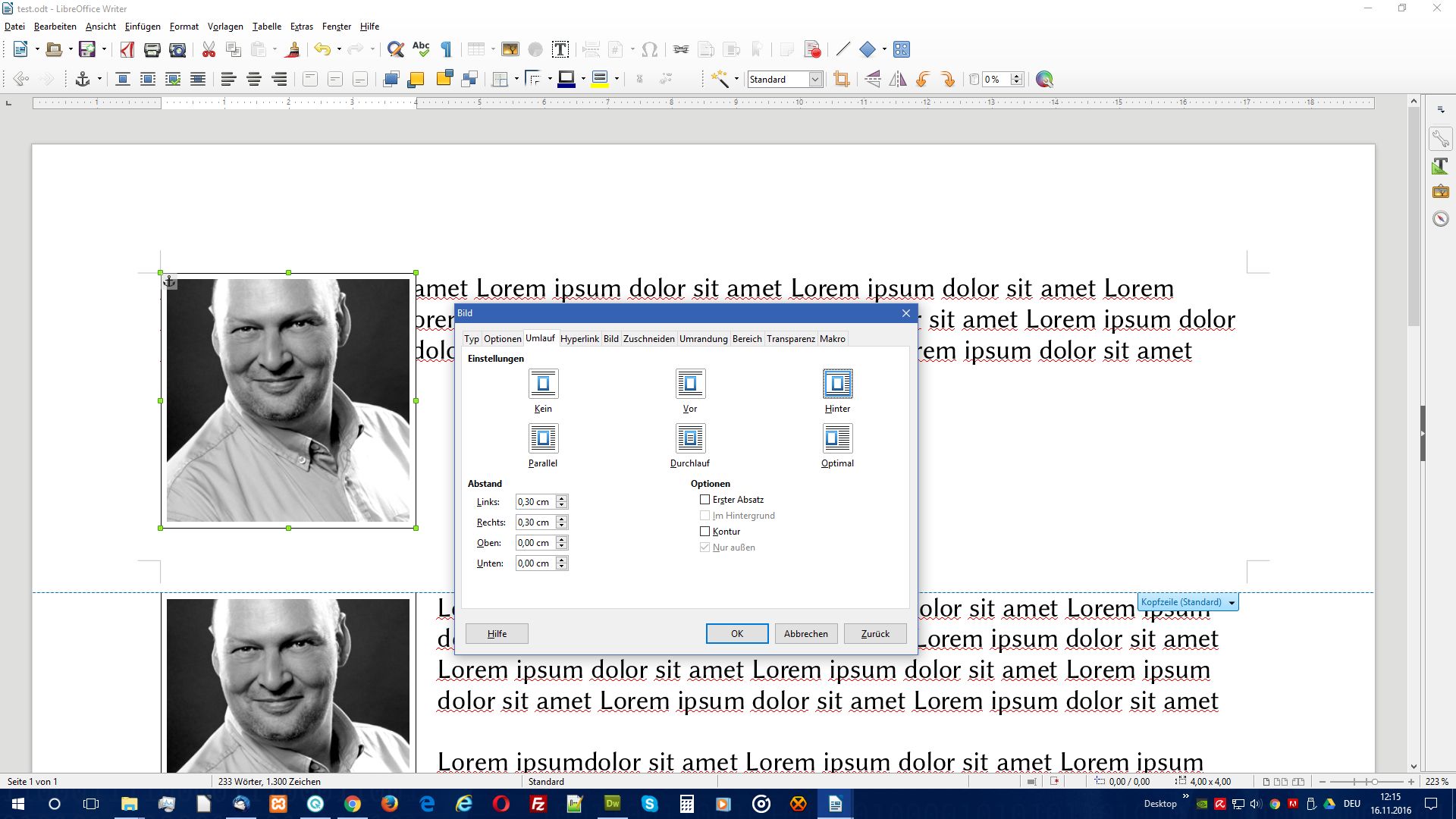This screenshot has height=819, width=1456.
Task: Adjust the Unten spacing stepper
Action: click(561, 563)
